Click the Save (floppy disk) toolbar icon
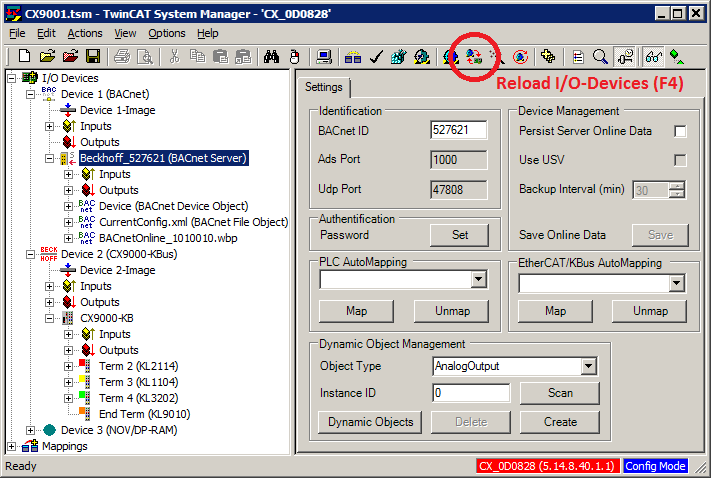The image size is (711, 478). point(93,56)
